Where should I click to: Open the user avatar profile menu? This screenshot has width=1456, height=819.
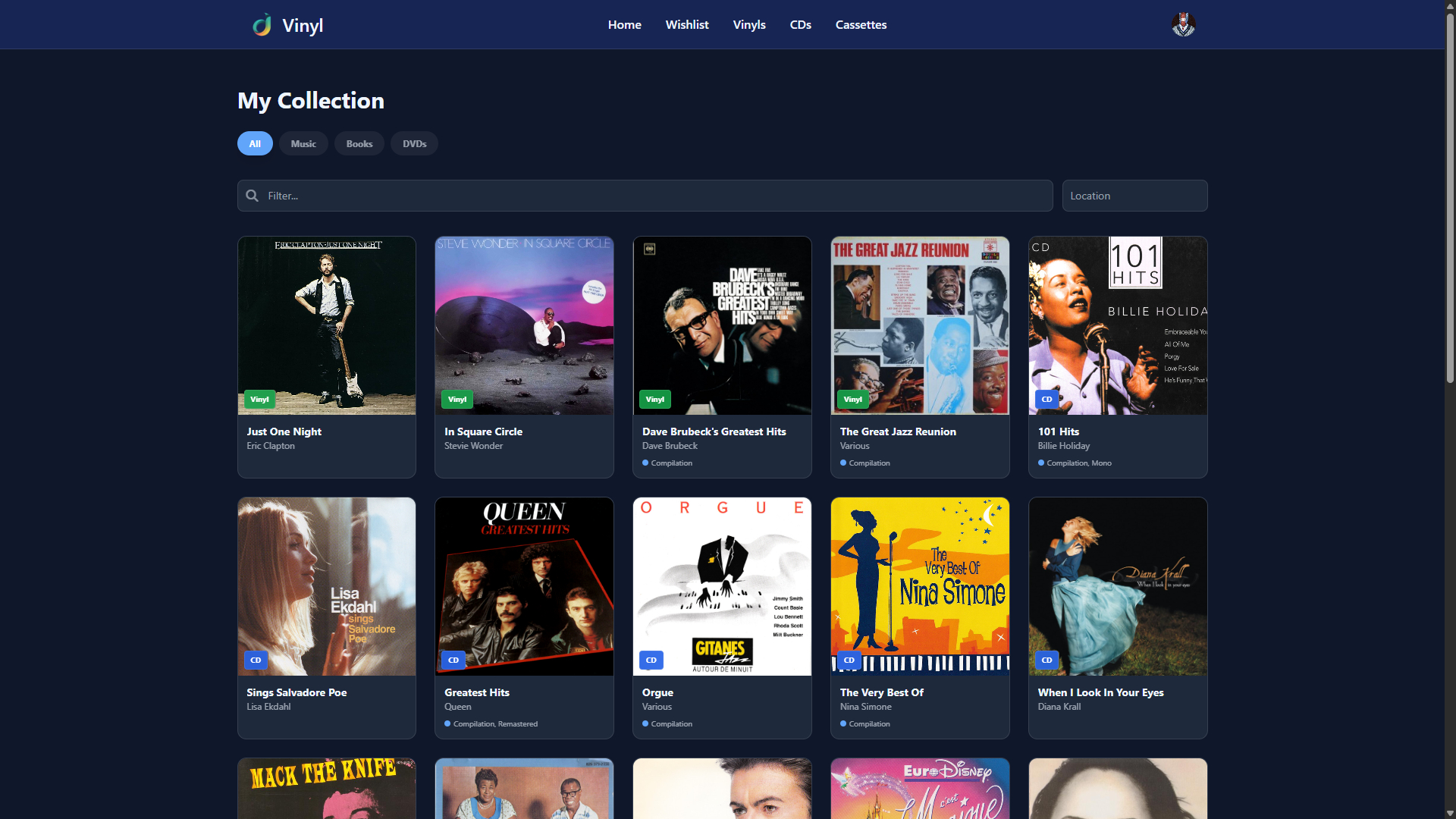click(1183, 25)
